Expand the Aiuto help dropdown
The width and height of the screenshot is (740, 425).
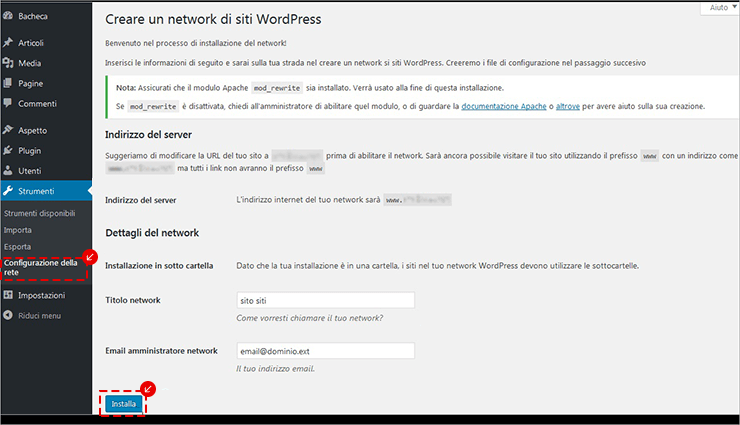720,8
